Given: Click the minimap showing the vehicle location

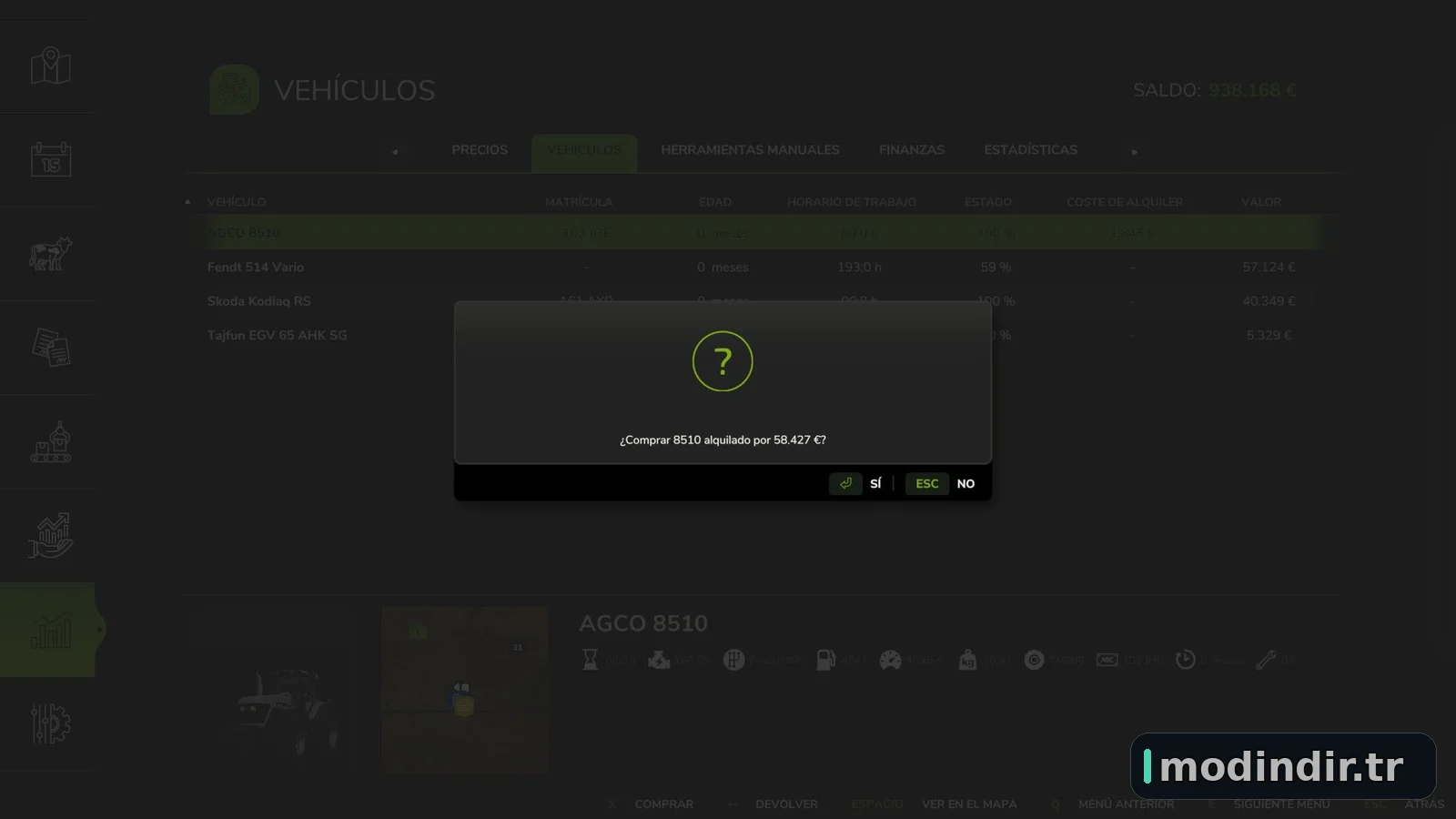Looking at the screenshot, I should [465, 689].
